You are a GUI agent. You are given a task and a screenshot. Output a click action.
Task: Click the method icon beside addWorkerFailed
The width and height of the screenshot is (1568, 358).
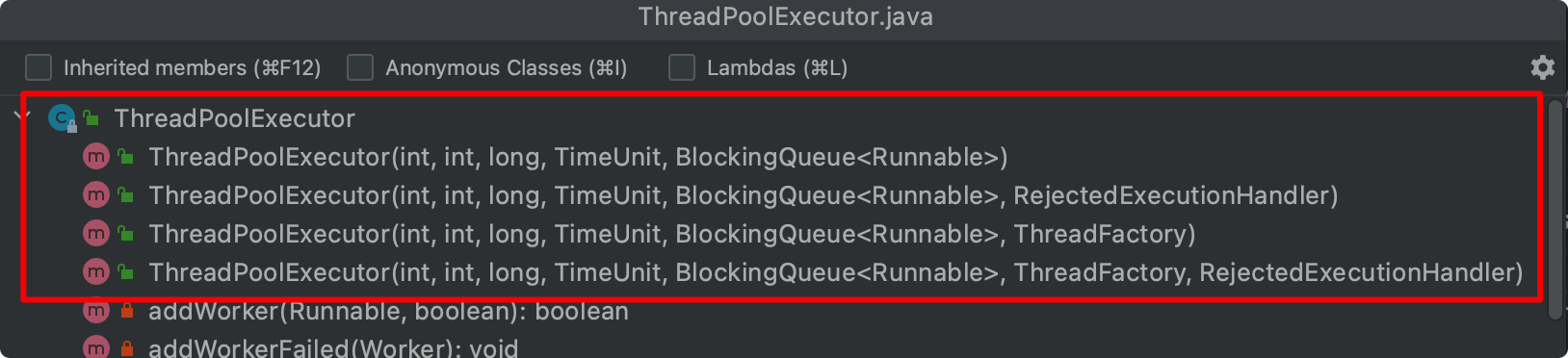(x=96, y=347)
